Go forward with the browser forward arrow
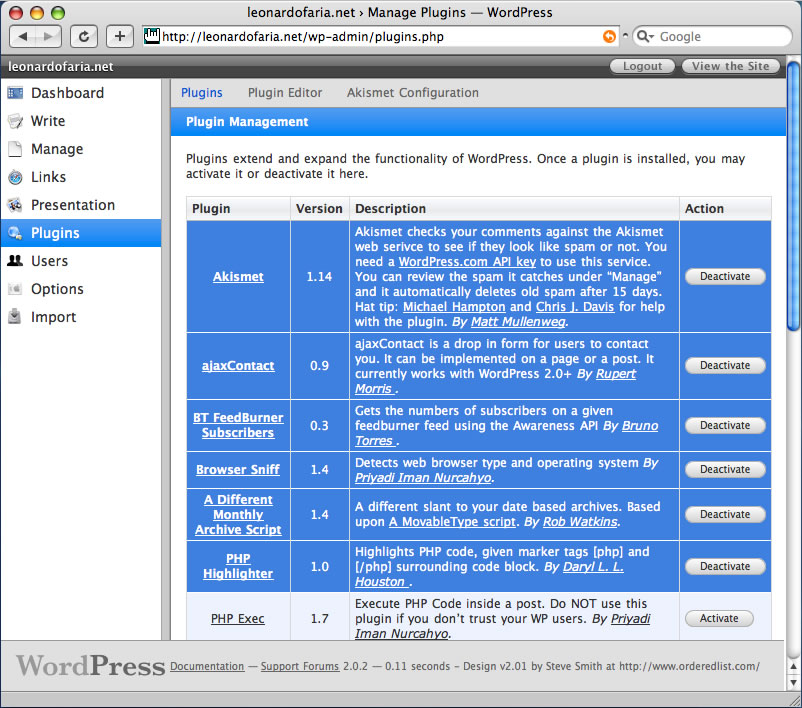The height and width of the screenshot is (708, 802). (x=49, y=36)
